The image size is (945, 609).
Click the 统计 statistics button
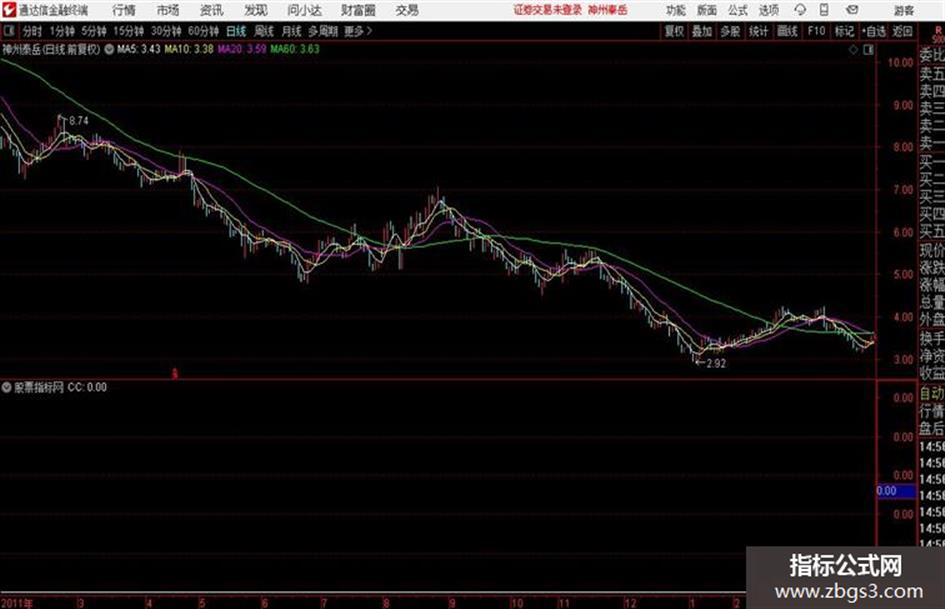coord(758,31)
